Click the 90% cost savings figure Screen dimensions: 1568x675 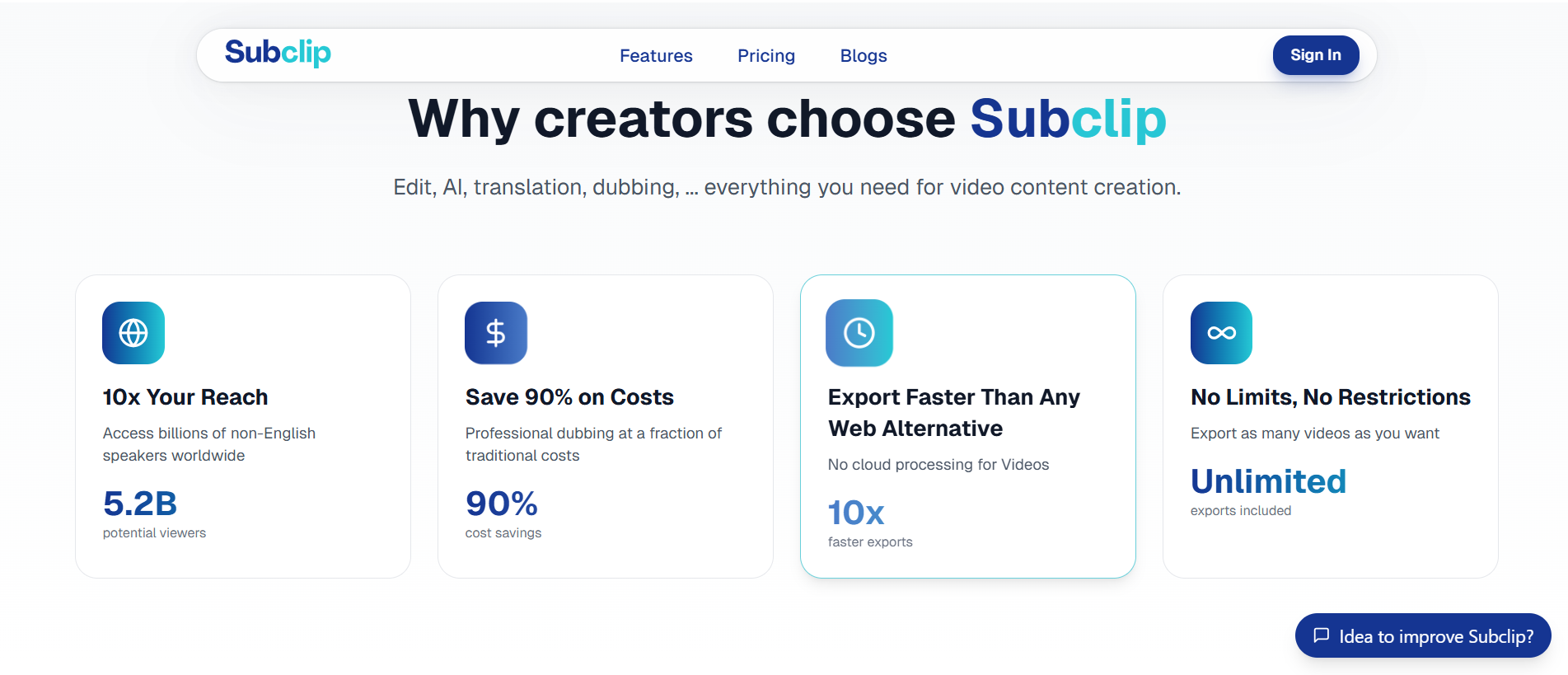pyautogui.click(x=500, y=504)
